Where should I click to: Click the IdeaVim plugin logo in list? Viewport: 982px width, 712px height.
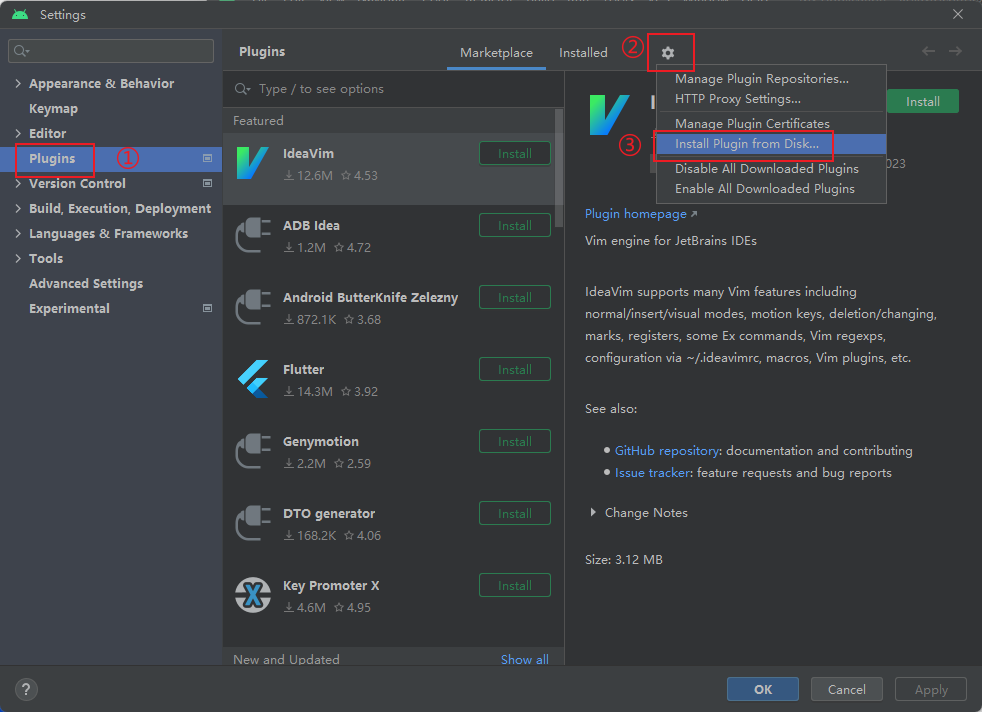[252, 163]
